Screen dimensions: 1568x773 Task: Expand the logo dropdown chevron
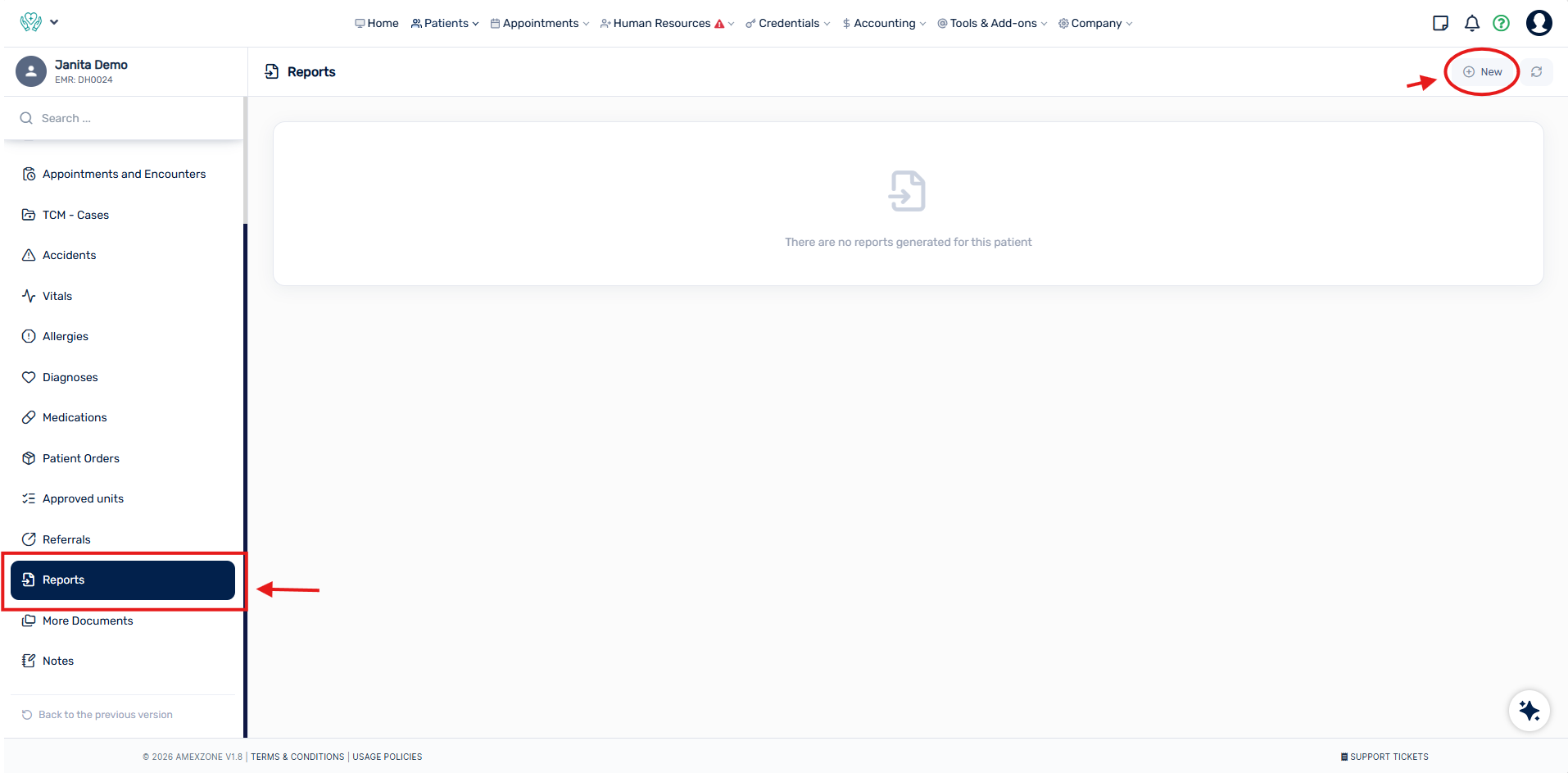pyautogui.click(x=54, y=22)
